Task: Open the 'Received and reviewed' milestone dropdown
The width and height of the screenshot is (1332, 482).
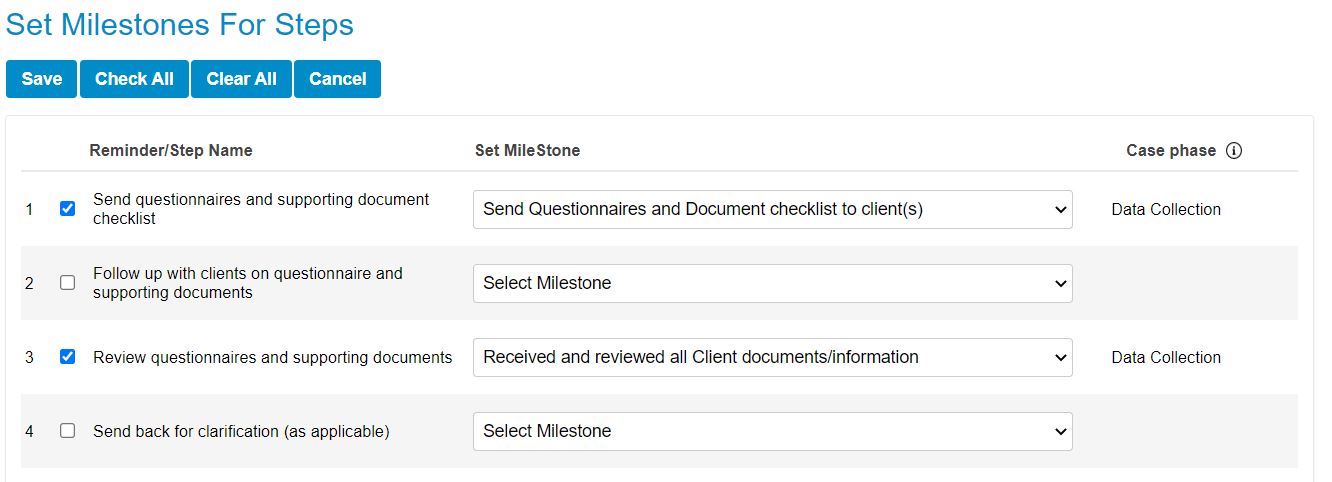Action: [x=773, y=357]
